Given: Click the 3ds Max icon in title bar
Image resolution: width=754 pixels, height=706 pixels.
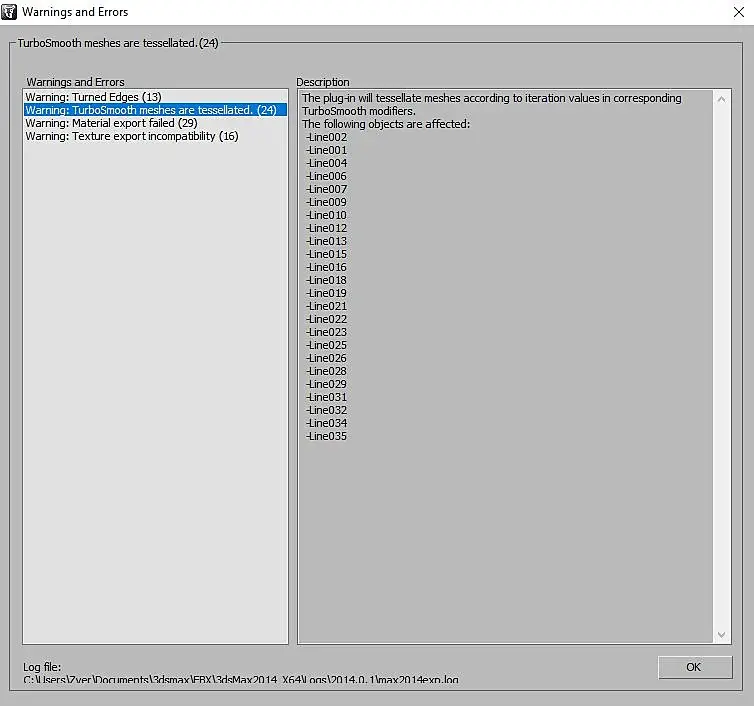Looking at the screenshot, I should 9,12.
